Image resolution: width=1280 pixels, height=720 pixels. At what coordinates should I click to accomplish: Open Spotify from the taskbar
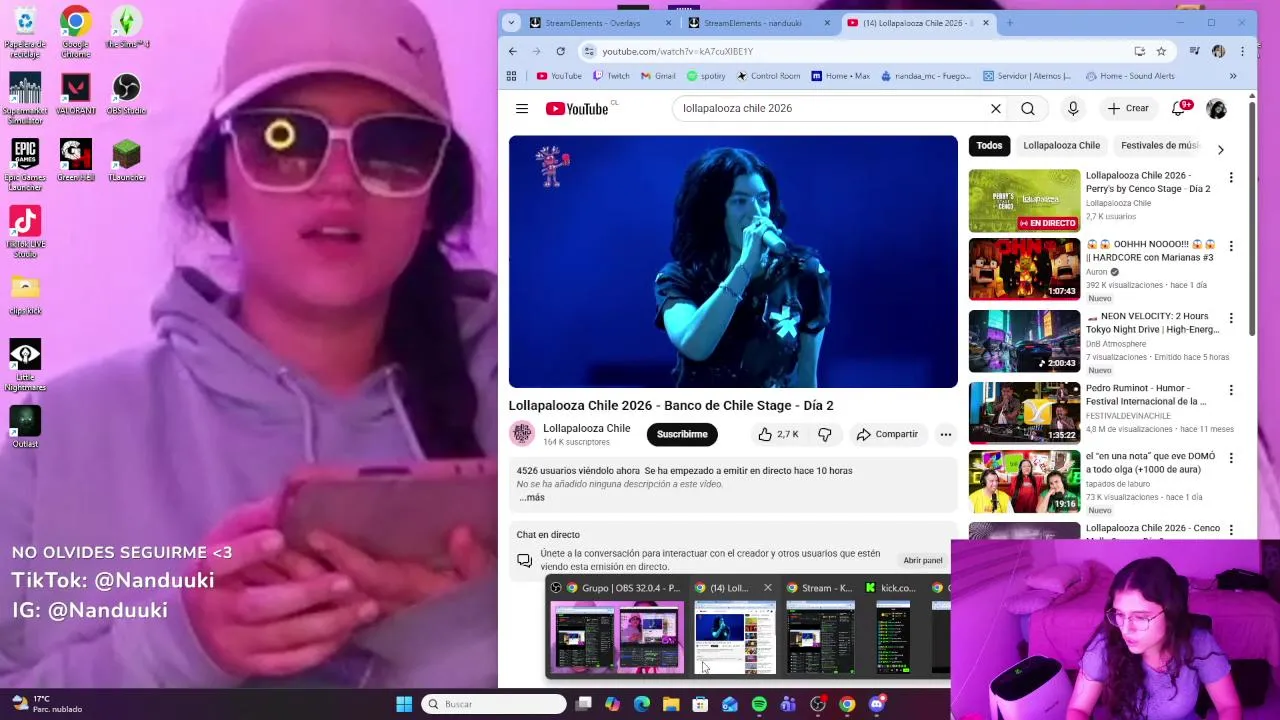point(759,704)
